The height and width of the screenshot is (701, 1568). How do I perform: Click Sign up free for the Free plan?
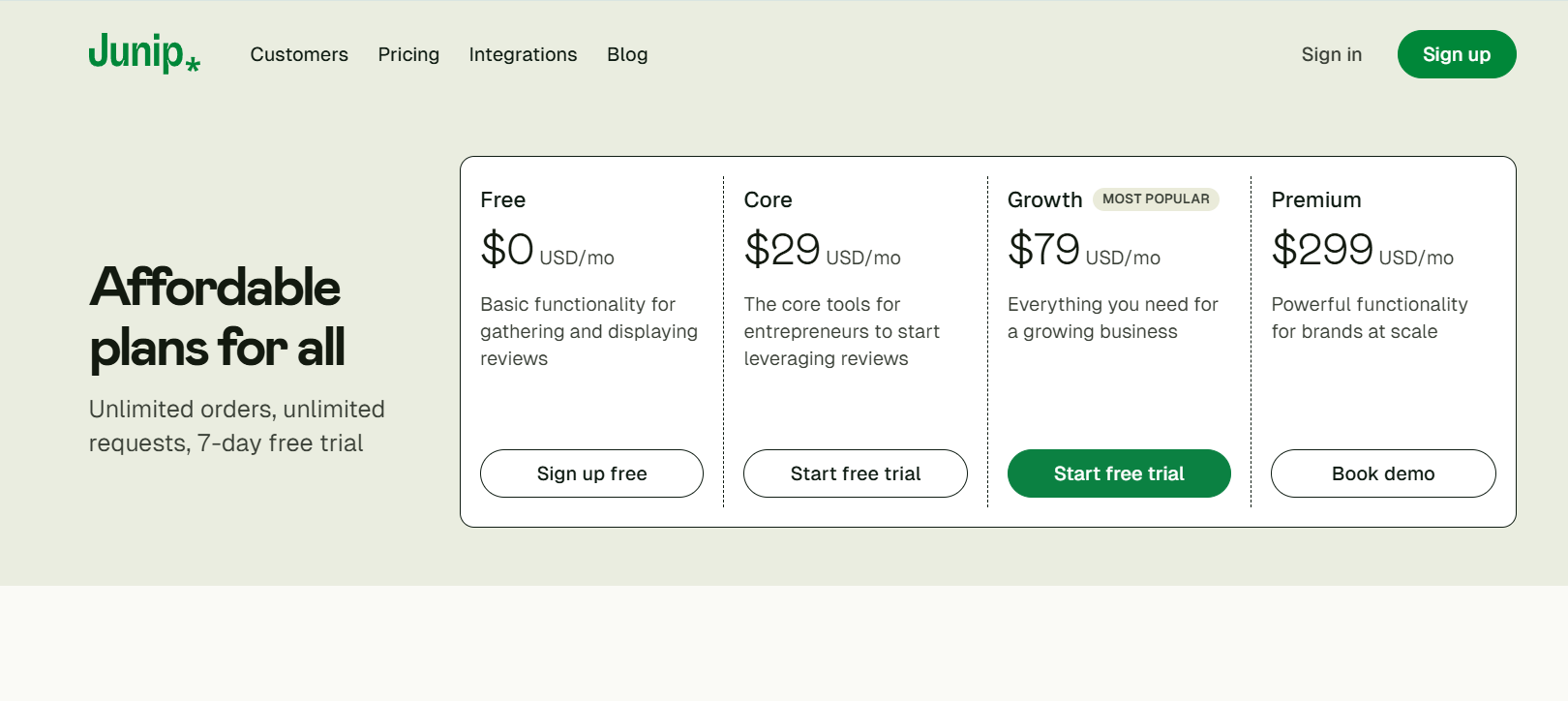click(x=591, y=473)
